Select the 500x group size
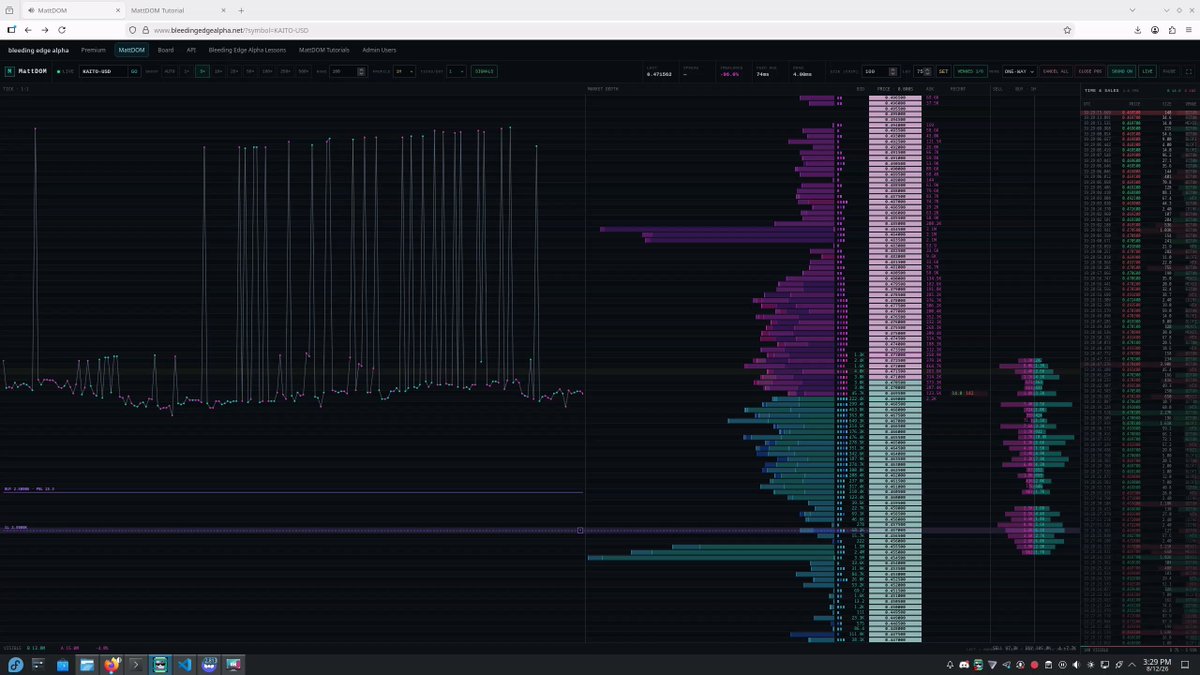The height and width of the screenshot is (675, 1200). coord(303,71)
